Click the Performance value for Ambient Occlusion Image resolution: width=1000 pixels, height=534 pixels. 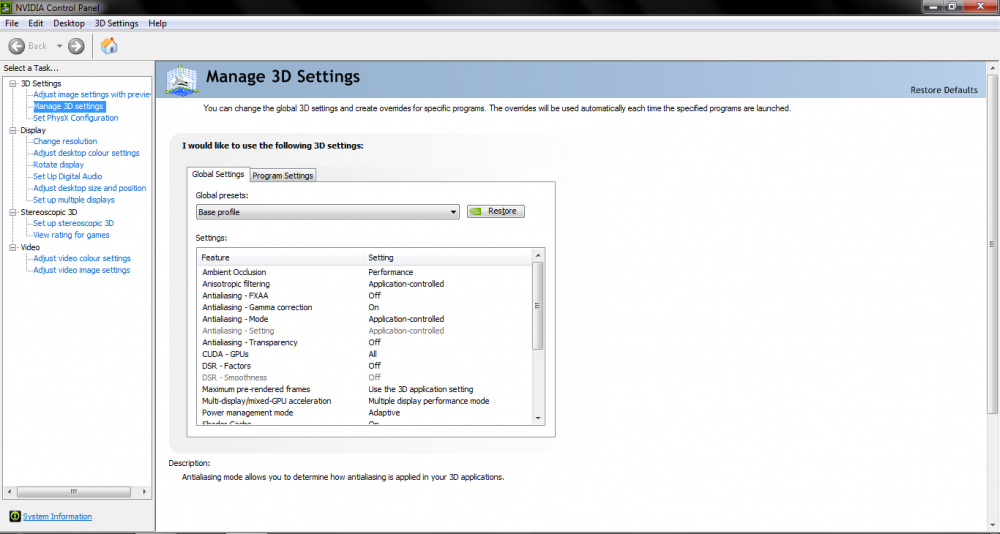coord(390,272)
